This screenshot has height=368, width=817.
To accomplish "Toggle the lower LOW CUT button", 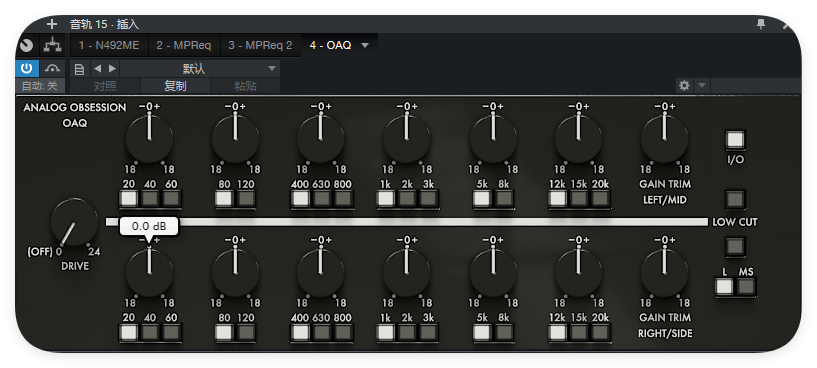I will pyautogui.click(x=735, y=247).
